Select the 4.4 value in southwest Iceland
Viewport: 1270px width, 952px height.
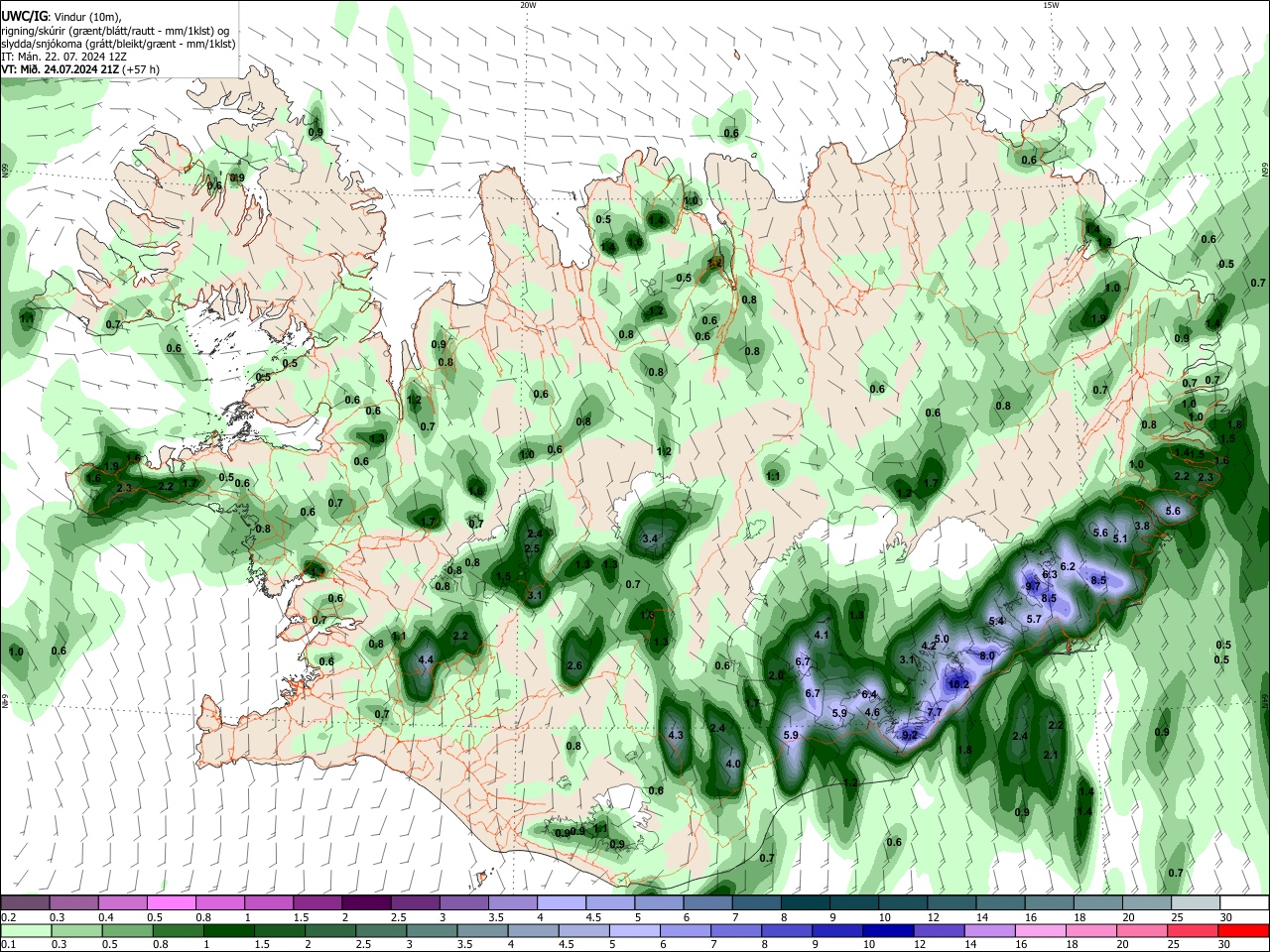pos(427,659)
